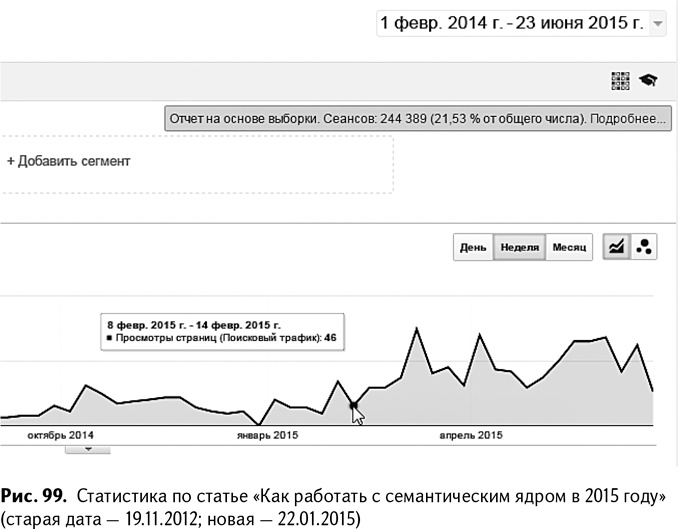Expand the small tab below the chart
Image resolution: width=678 pixels, height=529 pixels.
(x=89, y=450)
